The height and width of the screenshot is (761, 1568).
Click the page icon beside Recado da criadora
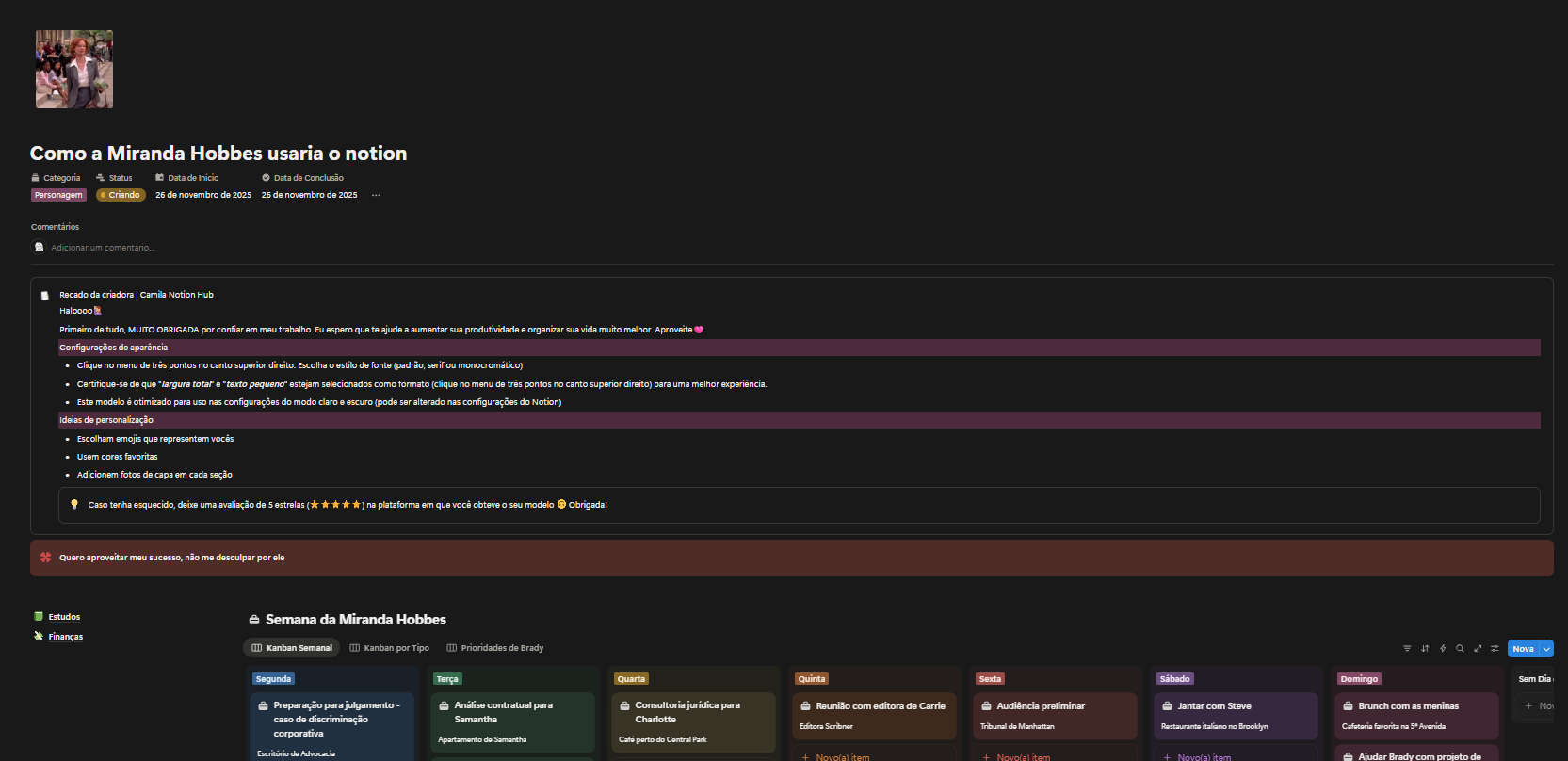44,296
